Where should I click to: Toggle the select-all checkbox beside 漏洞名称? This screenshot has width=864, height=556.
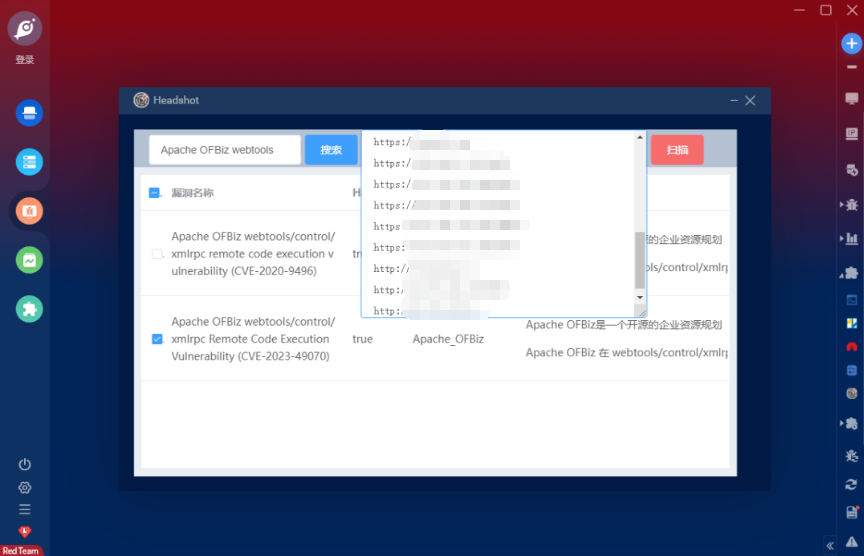pos(154,193)
